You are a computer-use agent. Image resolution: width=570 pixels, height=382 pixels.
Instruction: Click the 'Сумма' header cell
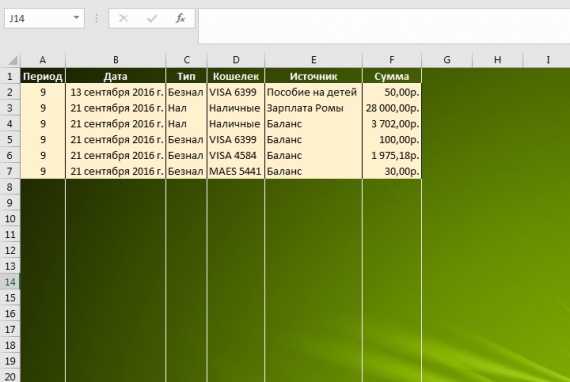(x=392, y=76)
